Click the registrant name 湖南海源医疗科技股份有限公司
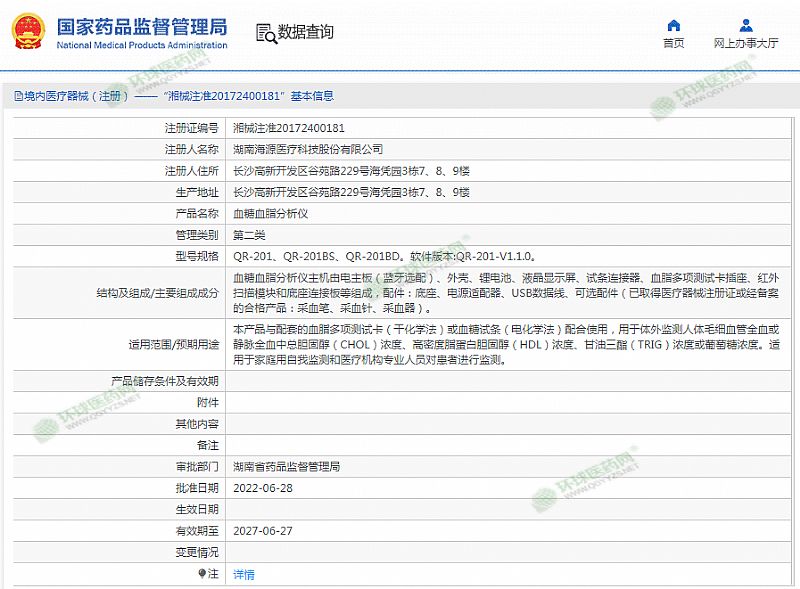Viewport: 800px width, 589px height. click(x=307, y=149)
